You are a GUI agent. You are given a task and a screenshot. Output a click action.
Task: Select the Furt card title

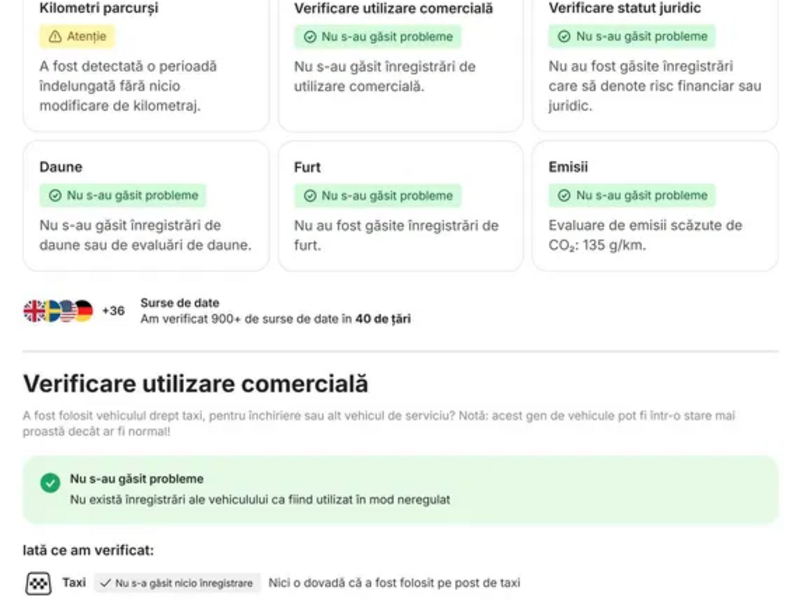[x=307, y=167]
